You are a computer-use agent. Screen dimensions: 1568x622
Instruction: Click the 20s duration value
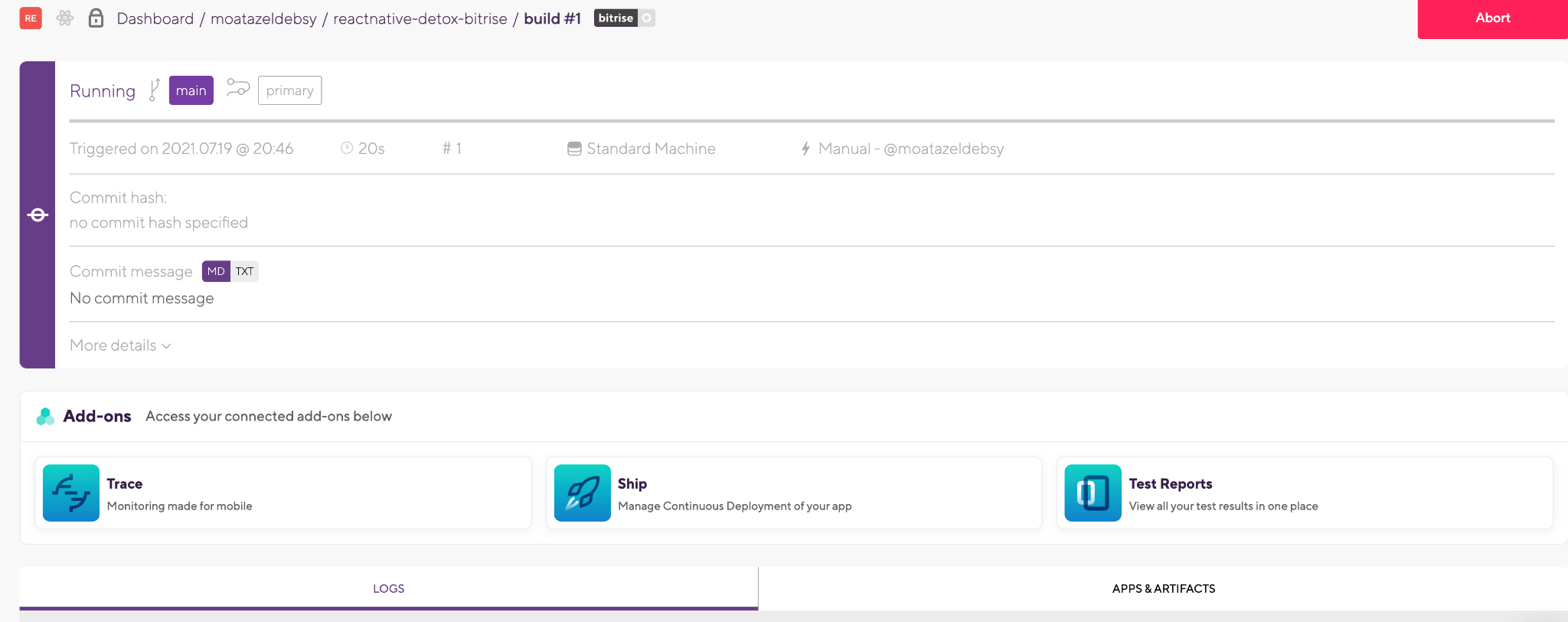[371, 149]
